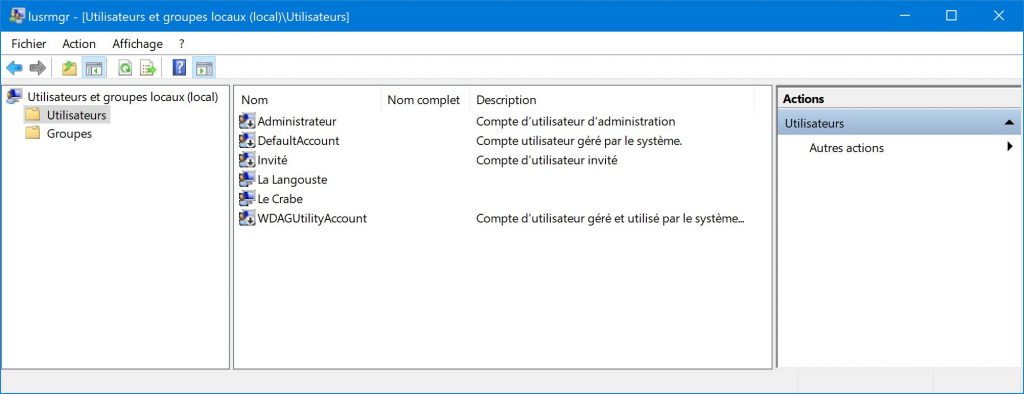Toggle the console tree pane icon
Screen dimensions: 1024x394
point(94,68)
